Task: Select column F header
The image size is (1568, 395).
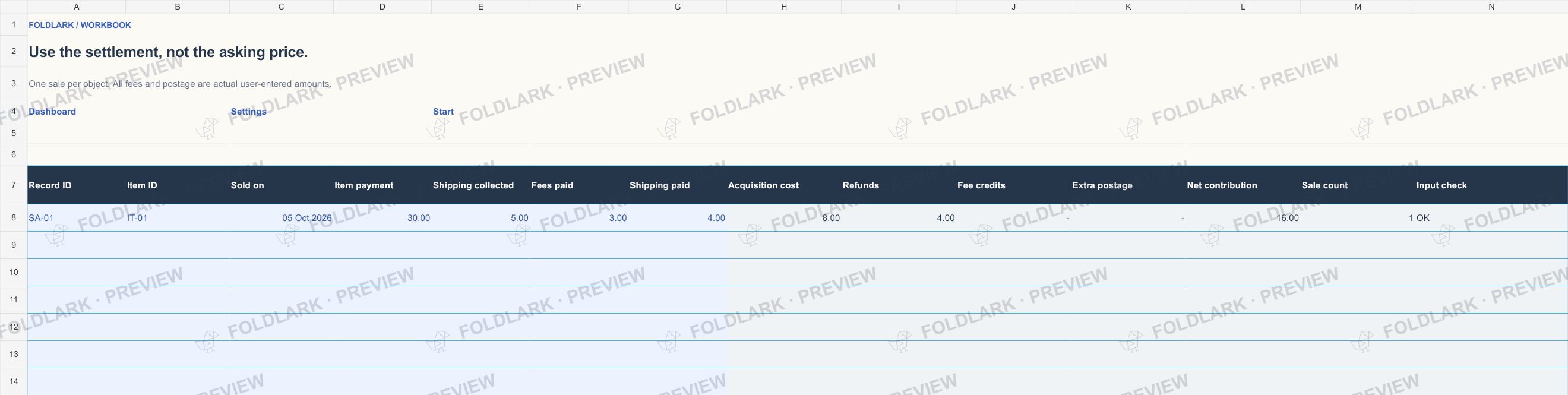Action: point(579,7)
